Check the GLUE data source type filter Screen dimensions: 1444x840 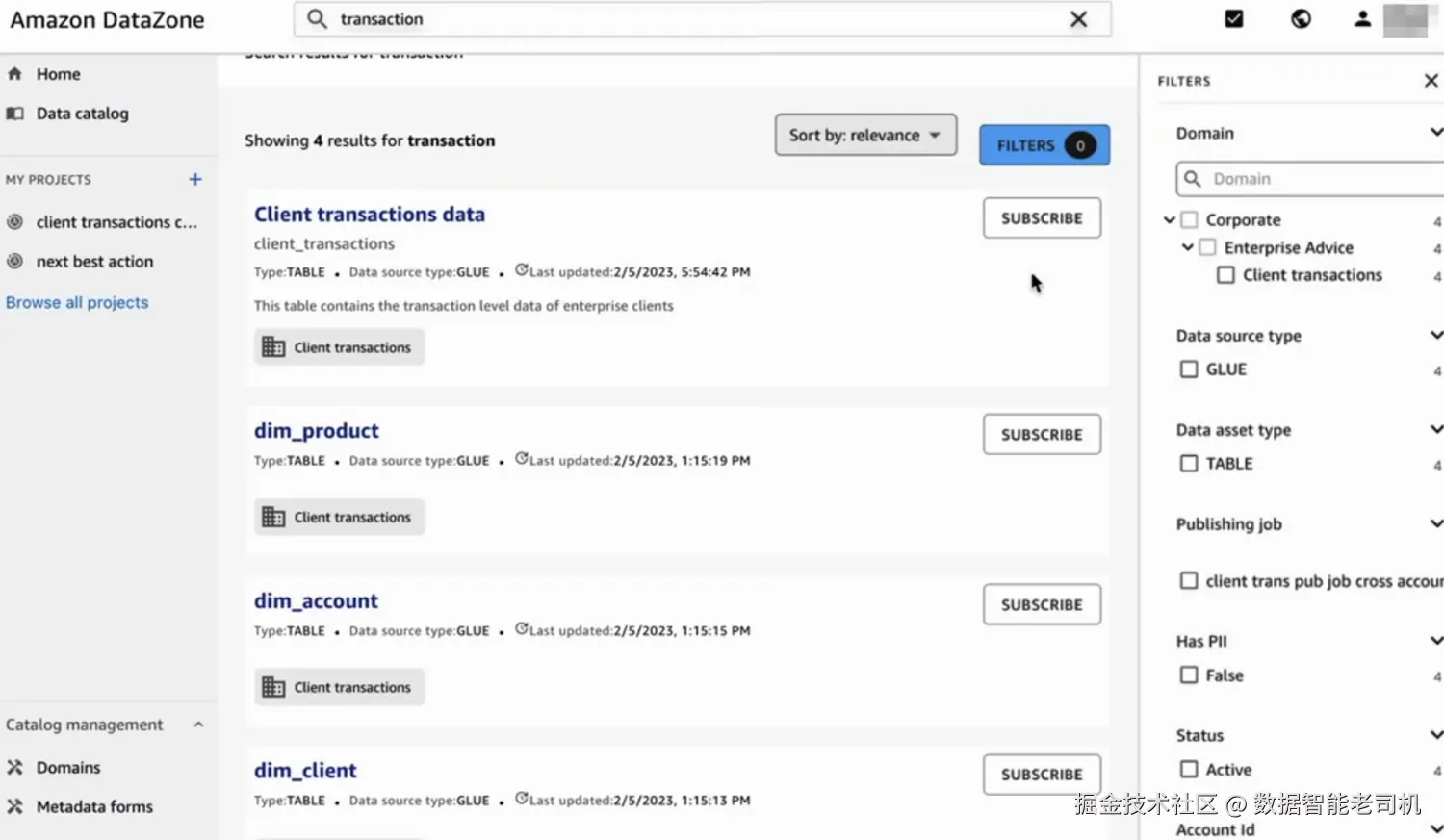click(1189, 369)
